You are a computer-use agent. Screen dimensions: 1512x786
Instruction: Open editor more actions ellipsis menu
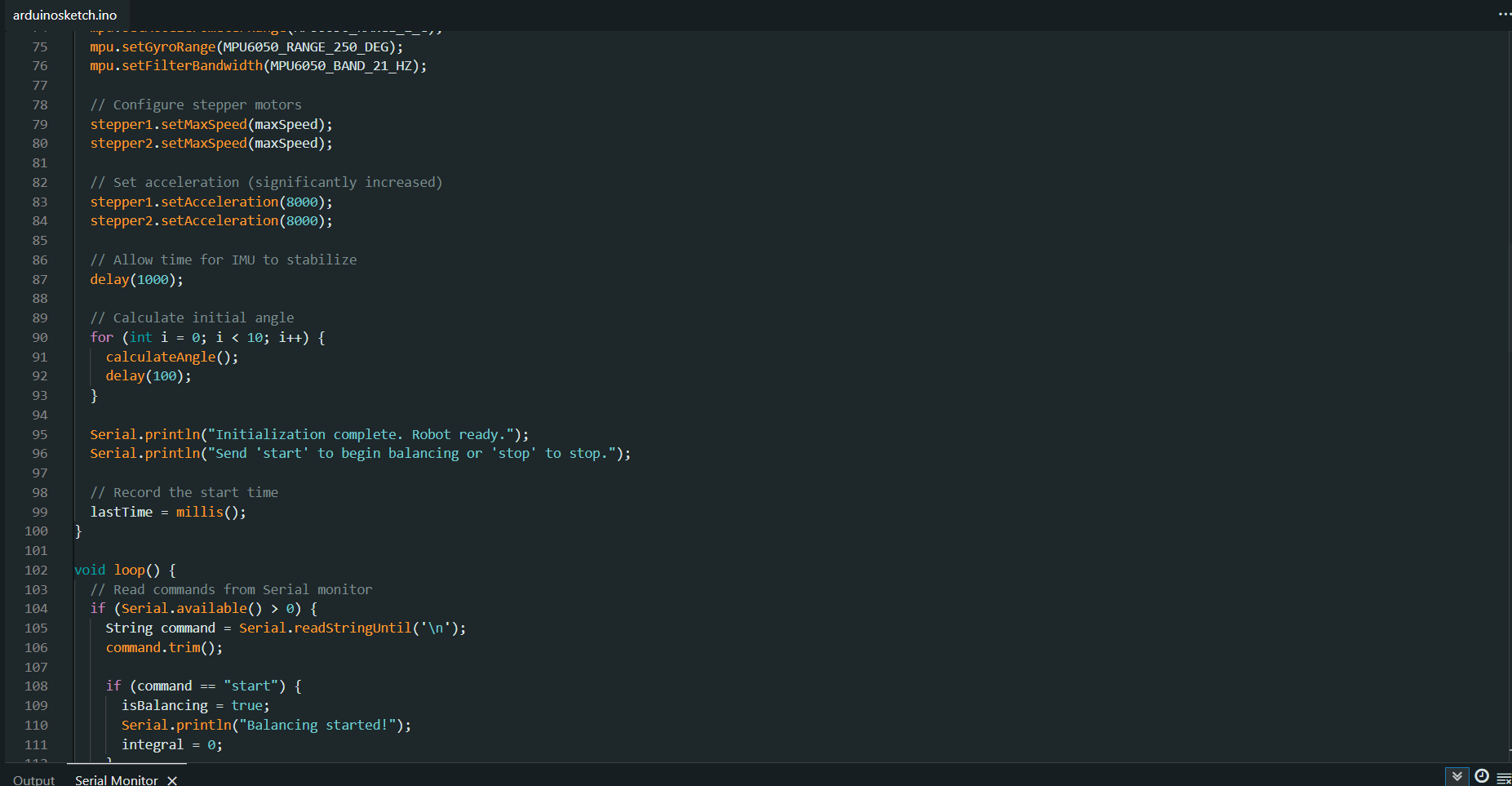tap(1504, 15)
